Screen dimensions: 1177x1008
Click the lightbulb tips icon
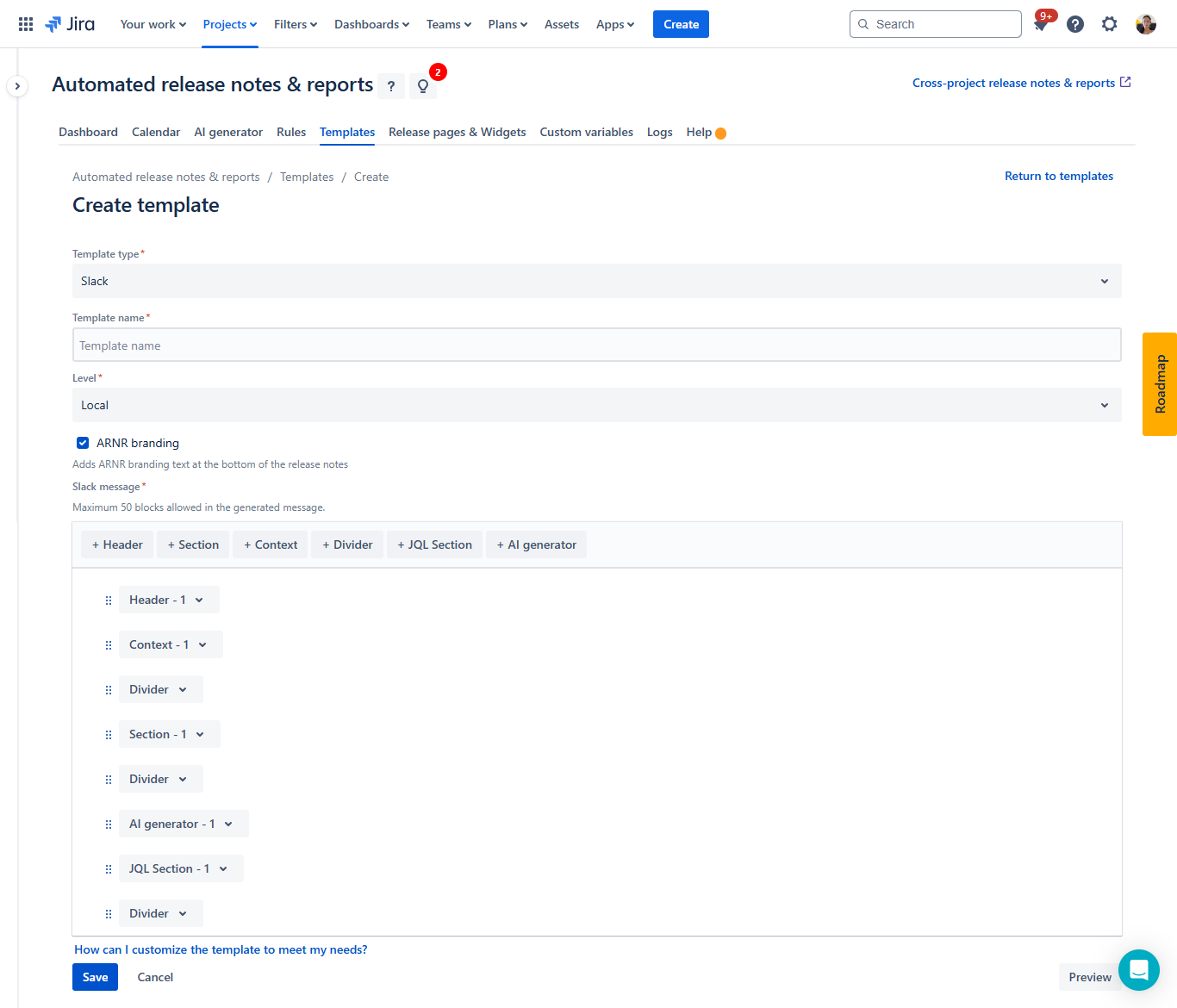423,86
